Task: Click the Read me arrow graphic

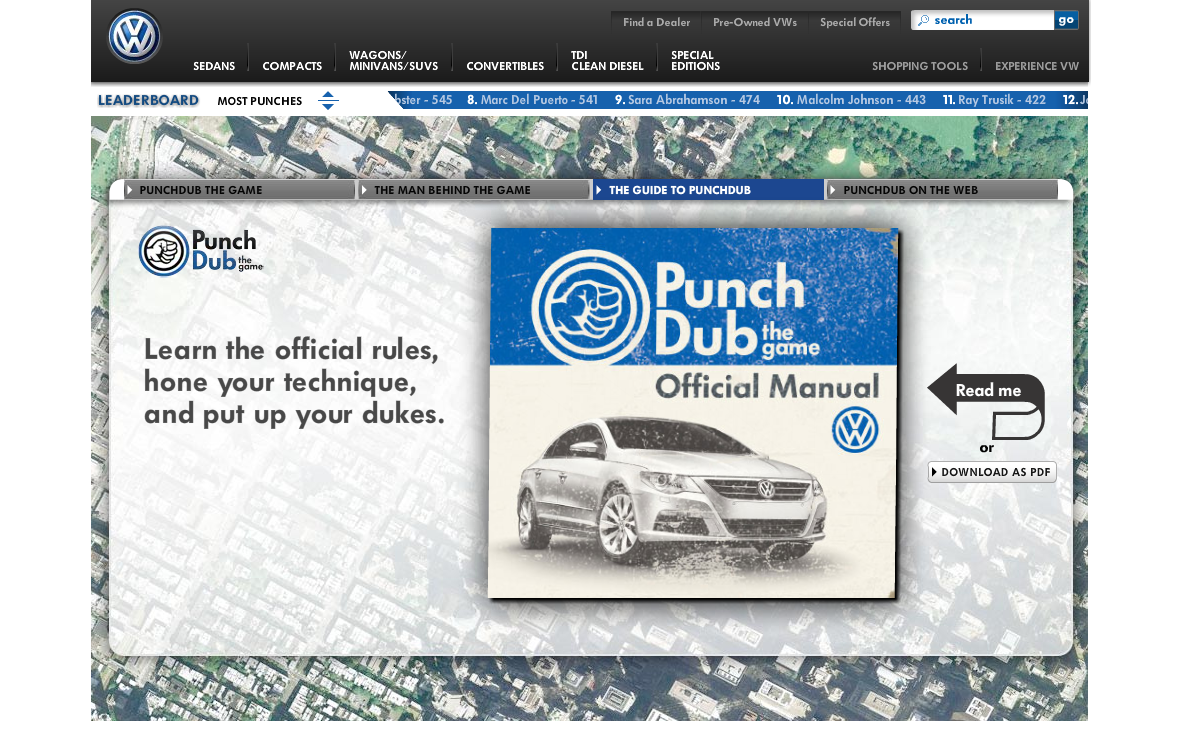Action: [x=986, y=401]
